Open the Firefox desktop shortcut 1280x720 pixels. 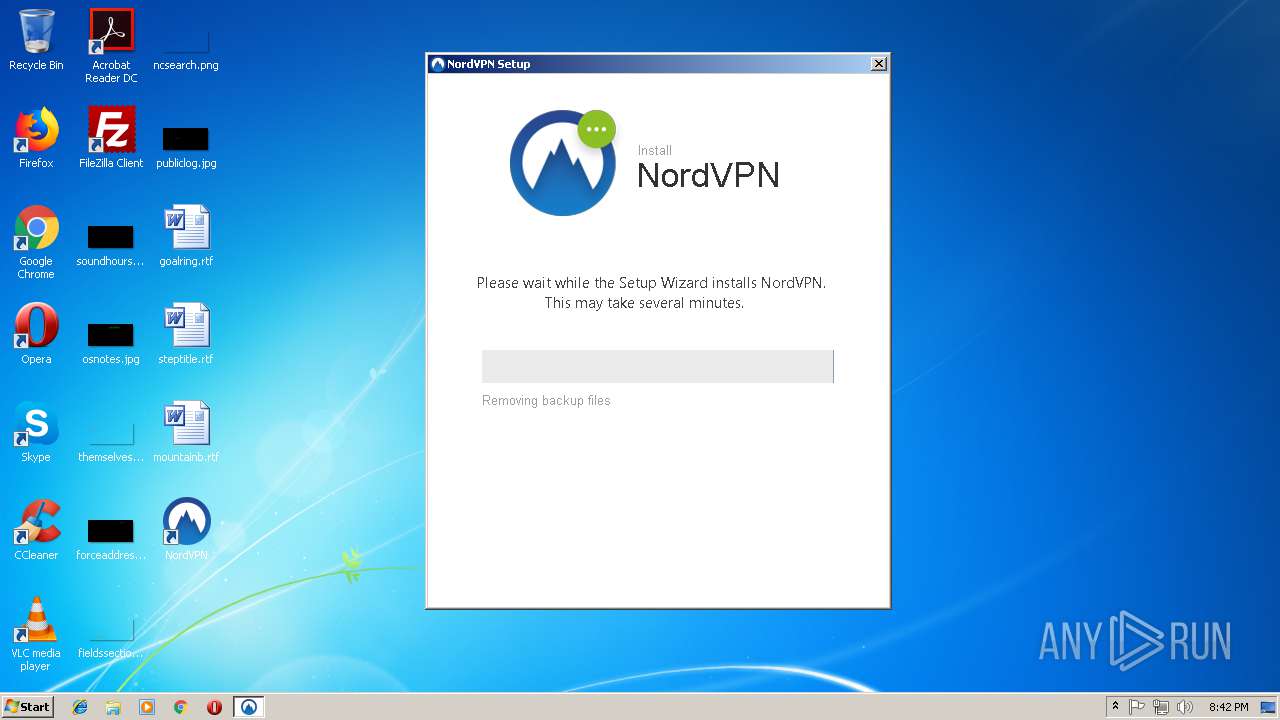coord(36,138)
